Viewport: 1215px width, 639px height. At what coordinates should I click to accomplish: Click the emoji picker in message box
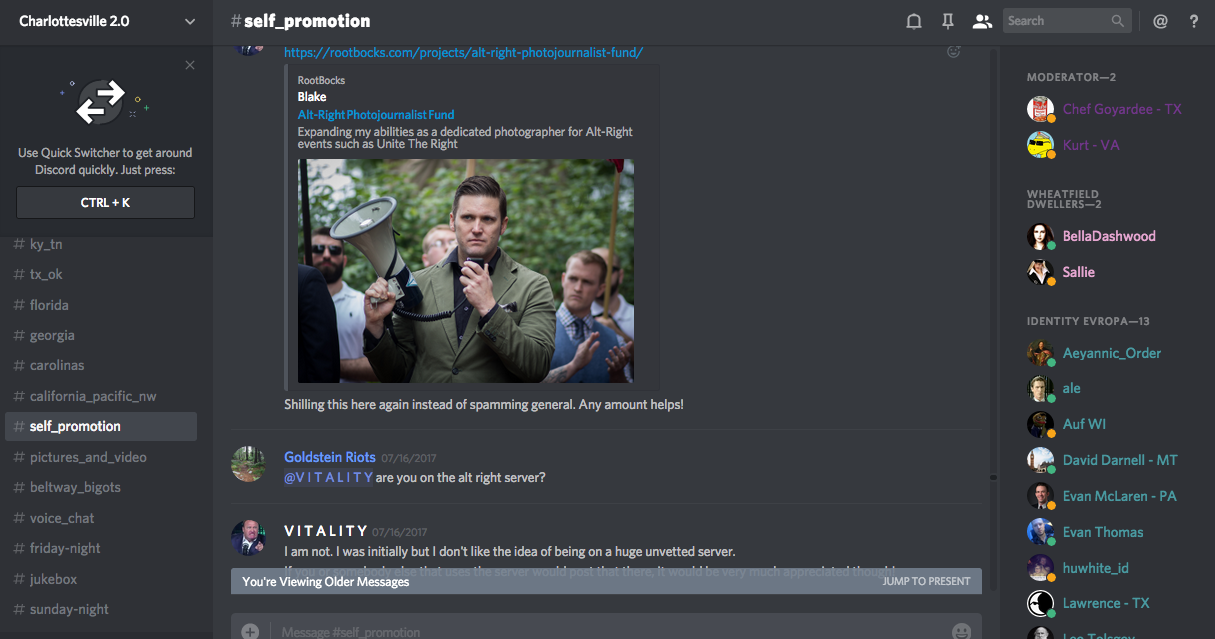[961, 631]
